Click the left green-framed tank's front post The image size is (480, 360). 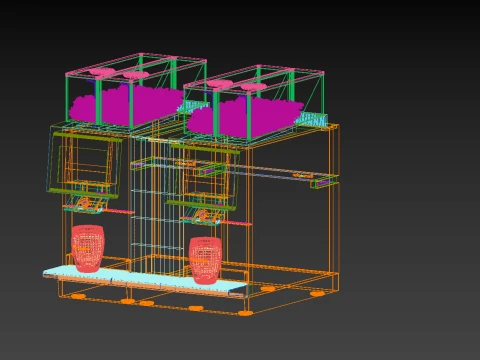tap(131, 104)
